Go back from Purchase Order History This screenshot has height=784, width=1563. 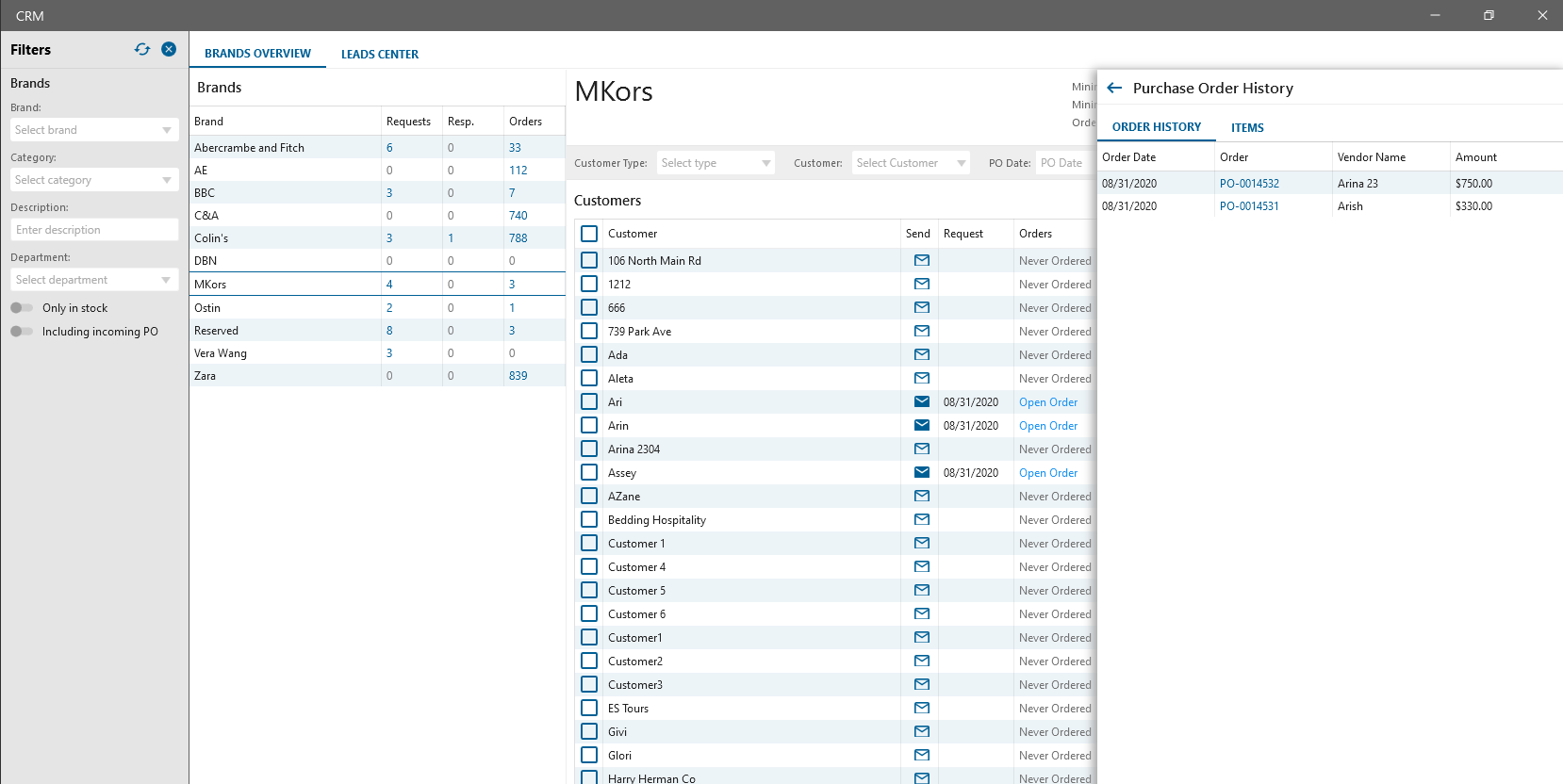tap(1114, 88)
